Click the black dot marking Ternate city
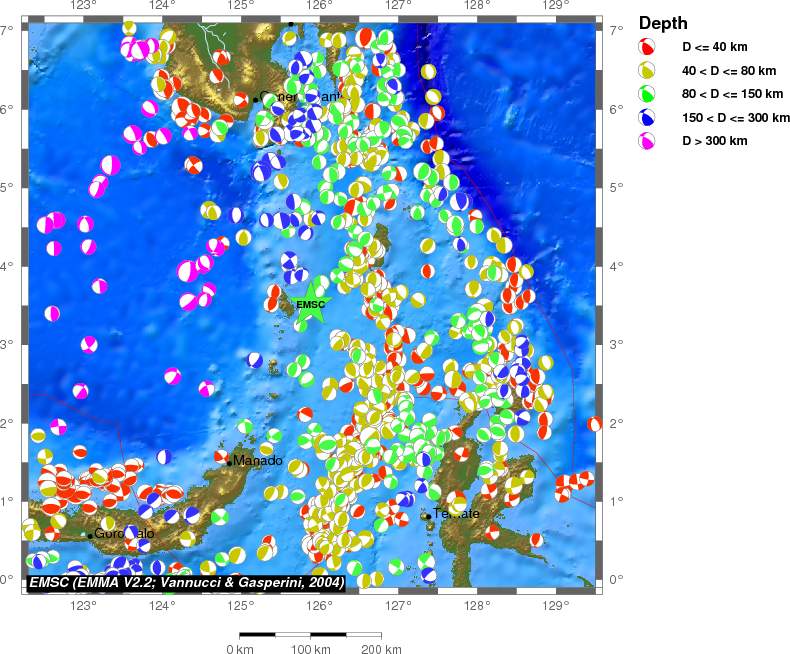 pos(427,516)
